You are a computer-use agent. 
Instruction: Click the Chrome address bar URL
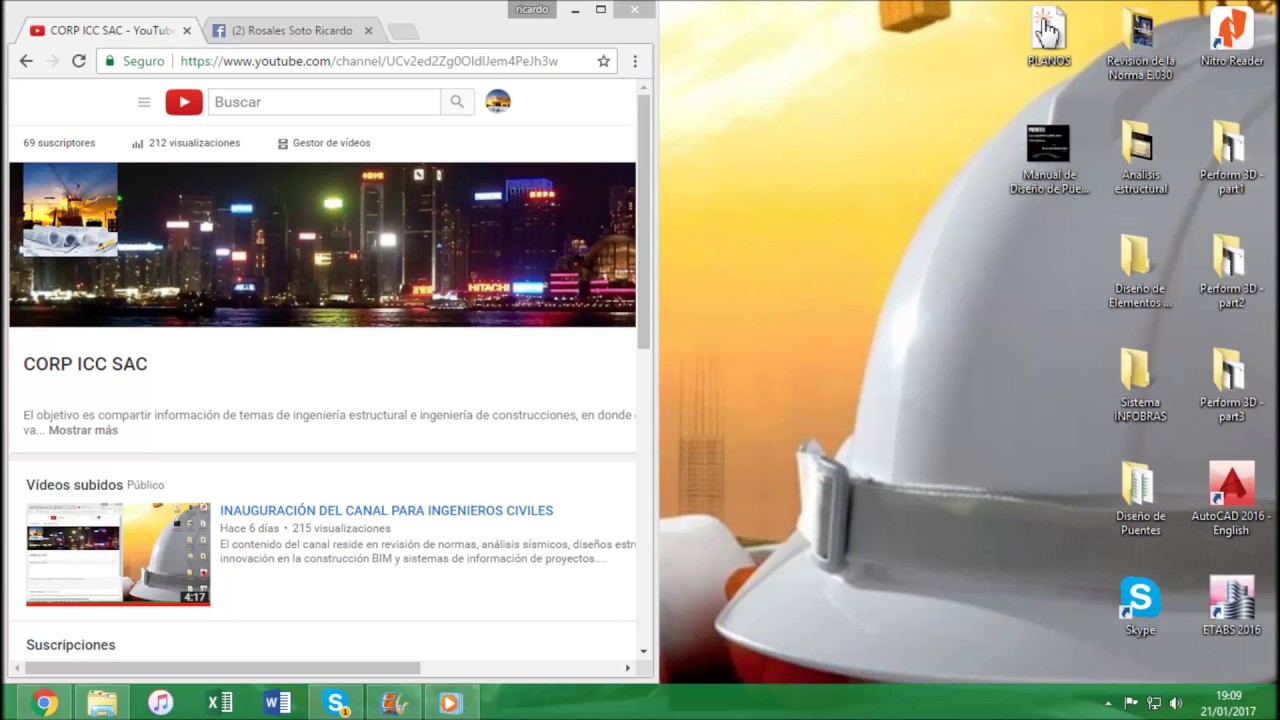[369, 61]
